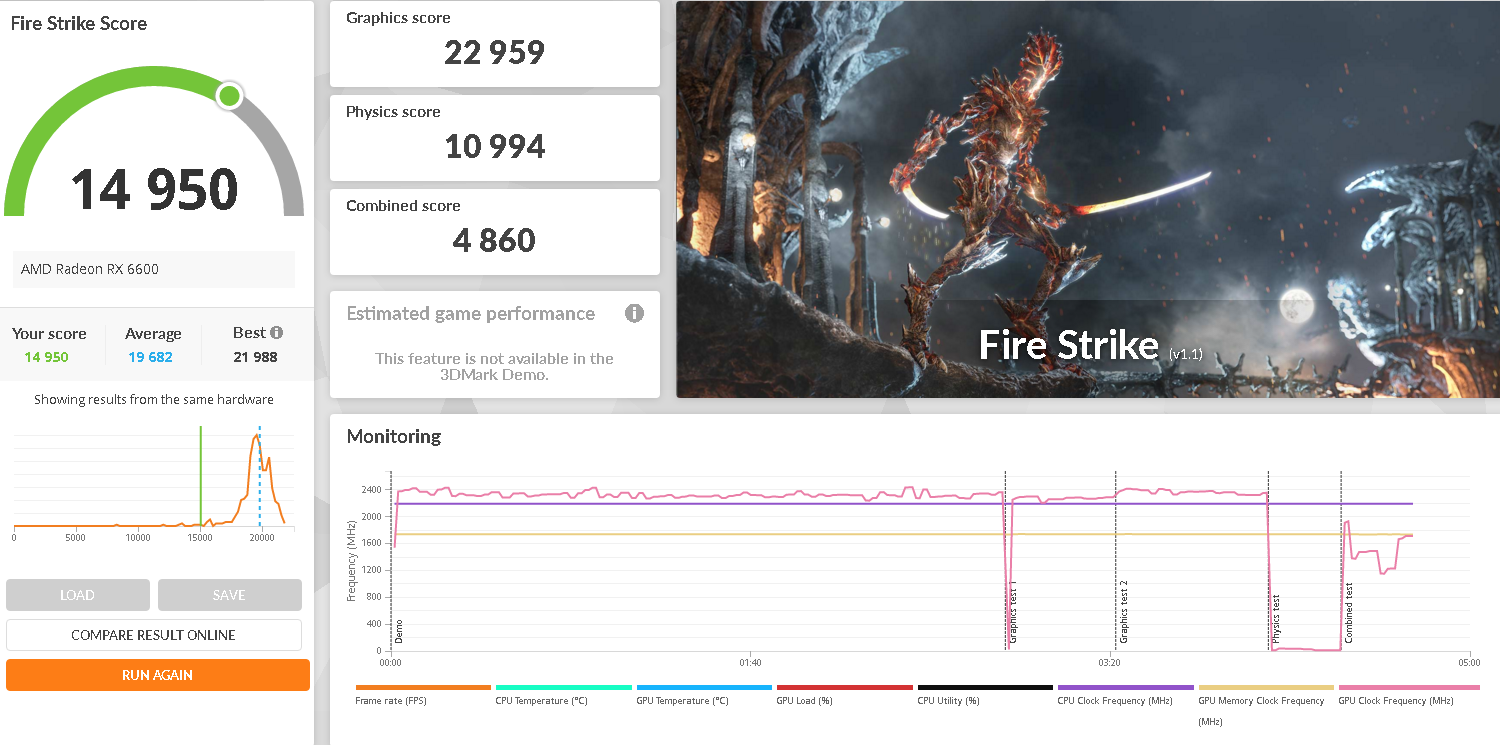The image size is (1500, 745).
Task: Click the LOAD button
Action: point(78,595)
